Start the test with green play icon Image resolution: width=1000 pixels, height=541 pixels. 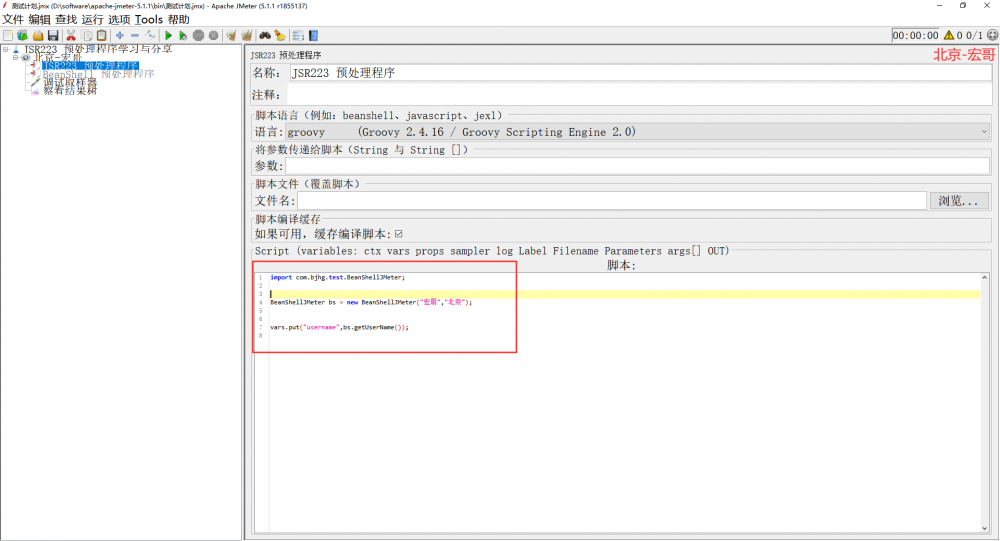pos(168,36)
